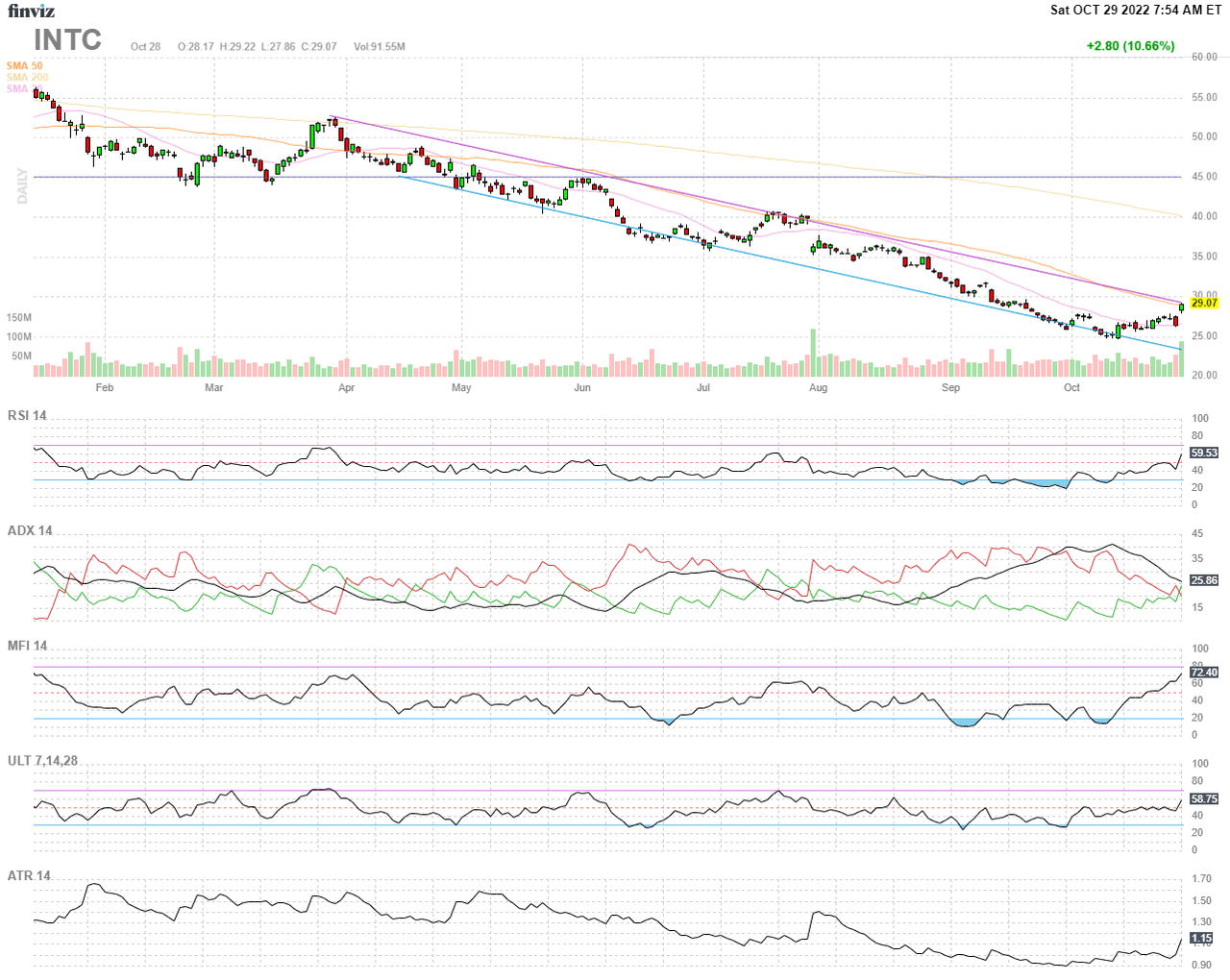Click the 25.00 price axis label
The height and width of the screenshot is (980, 1230).
pyautogui.click(x=1204, y=336)
